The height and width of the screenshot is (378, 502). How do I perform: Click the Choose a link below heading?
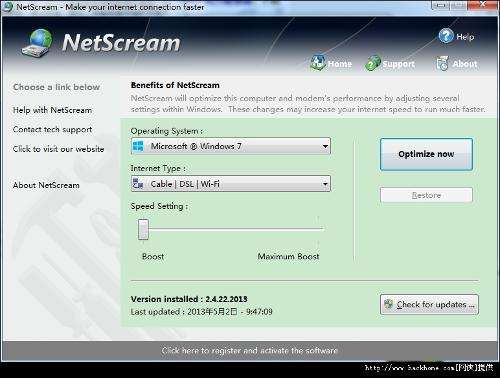56,87
